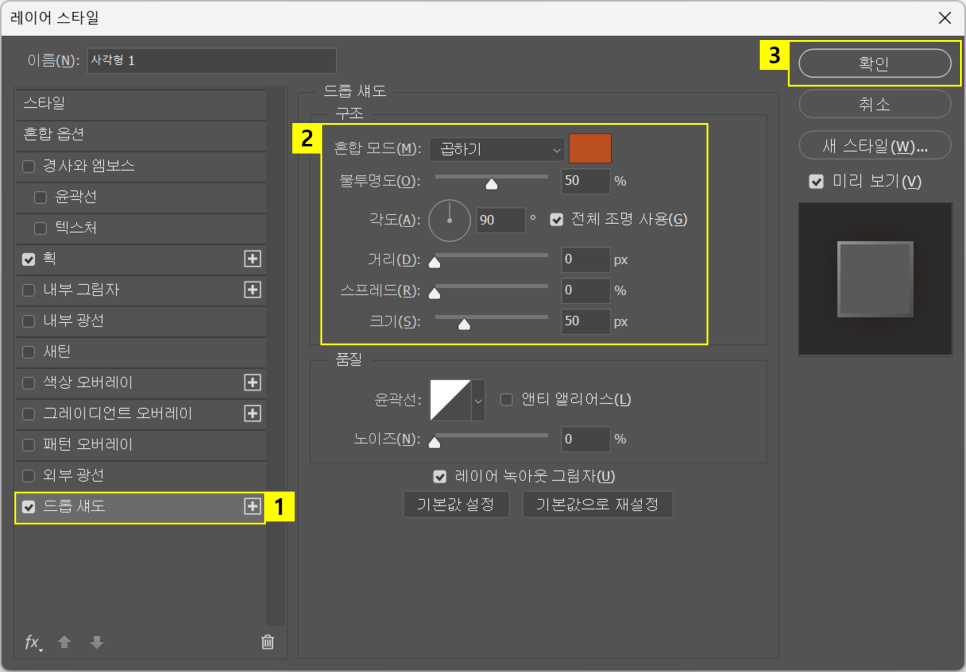
Task: Toggle the 미리 보기 checkbox
Action: coord(816,182)
